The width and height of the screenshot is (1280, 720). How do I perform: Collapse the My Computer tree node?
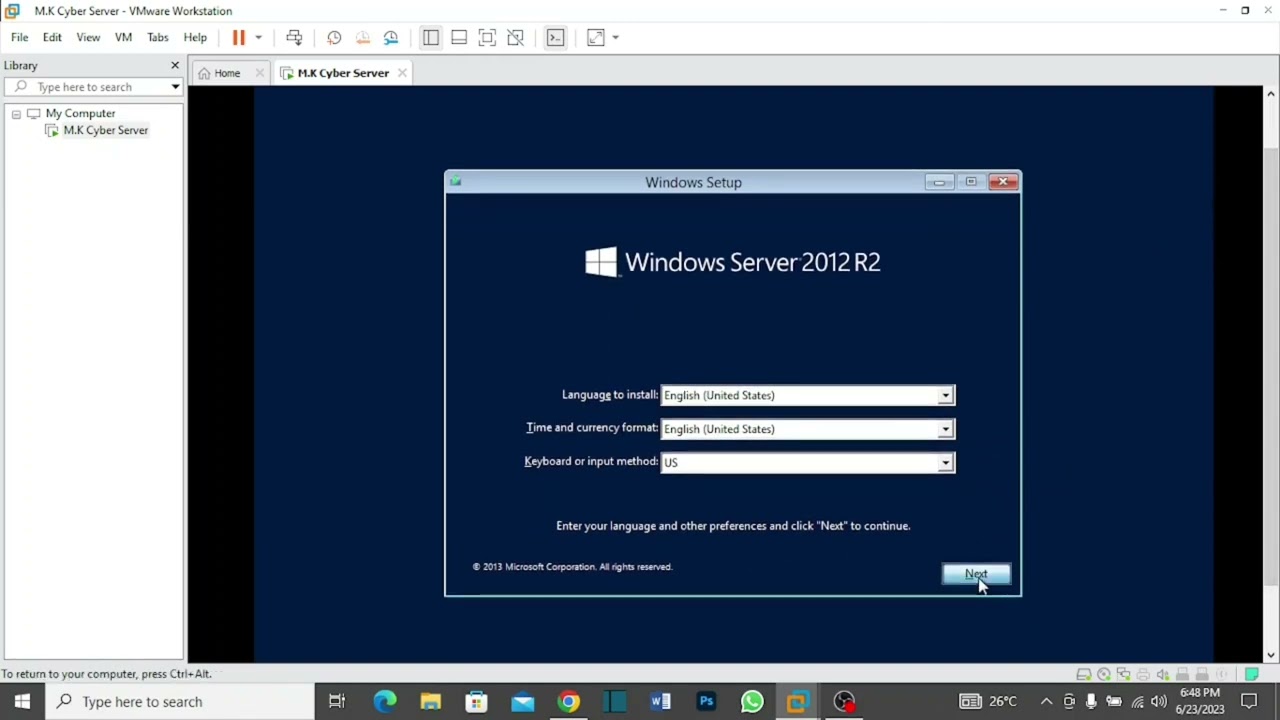tap(16, 114)
